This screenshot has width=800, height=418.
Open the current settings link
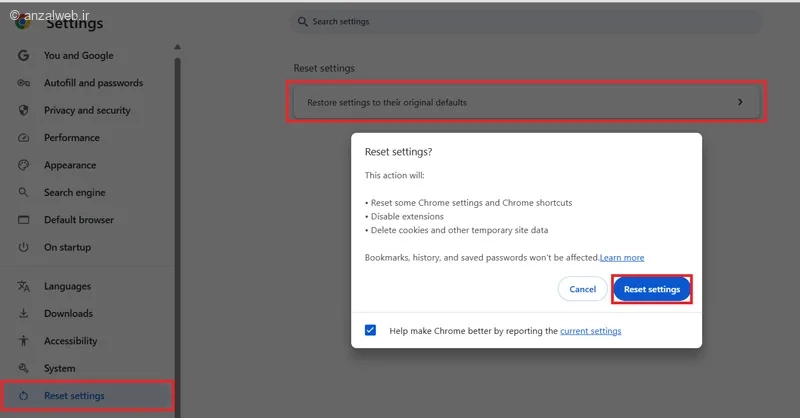point(591,331)
